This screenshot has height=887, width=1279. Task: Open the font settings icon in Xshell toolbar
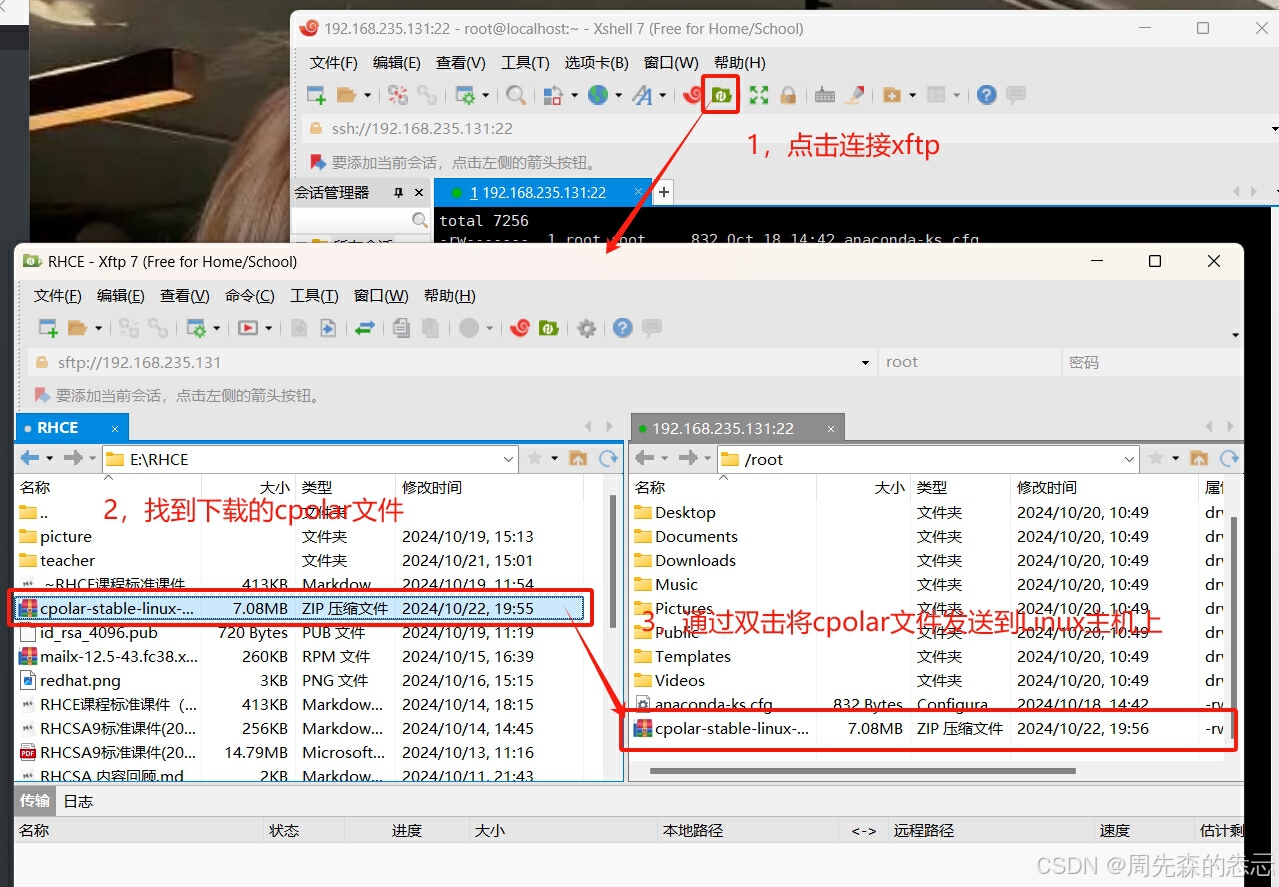[x=643, y=95]
